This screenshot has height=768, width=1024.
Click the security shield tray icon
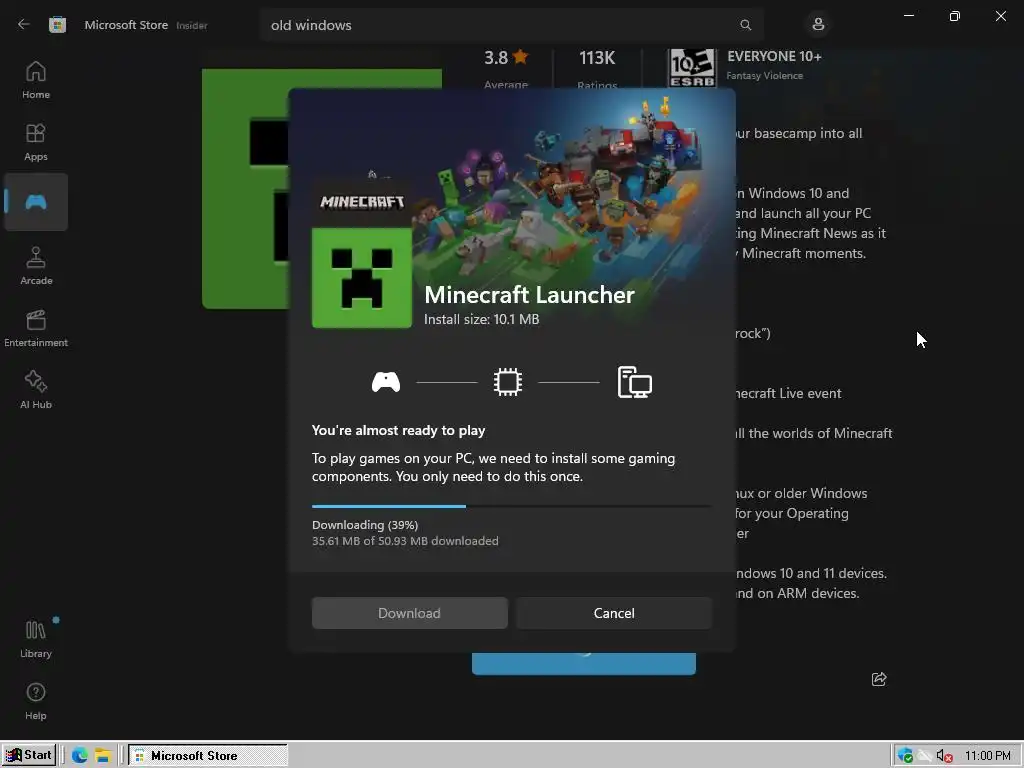pyautogui.click(x=905, y=756)
